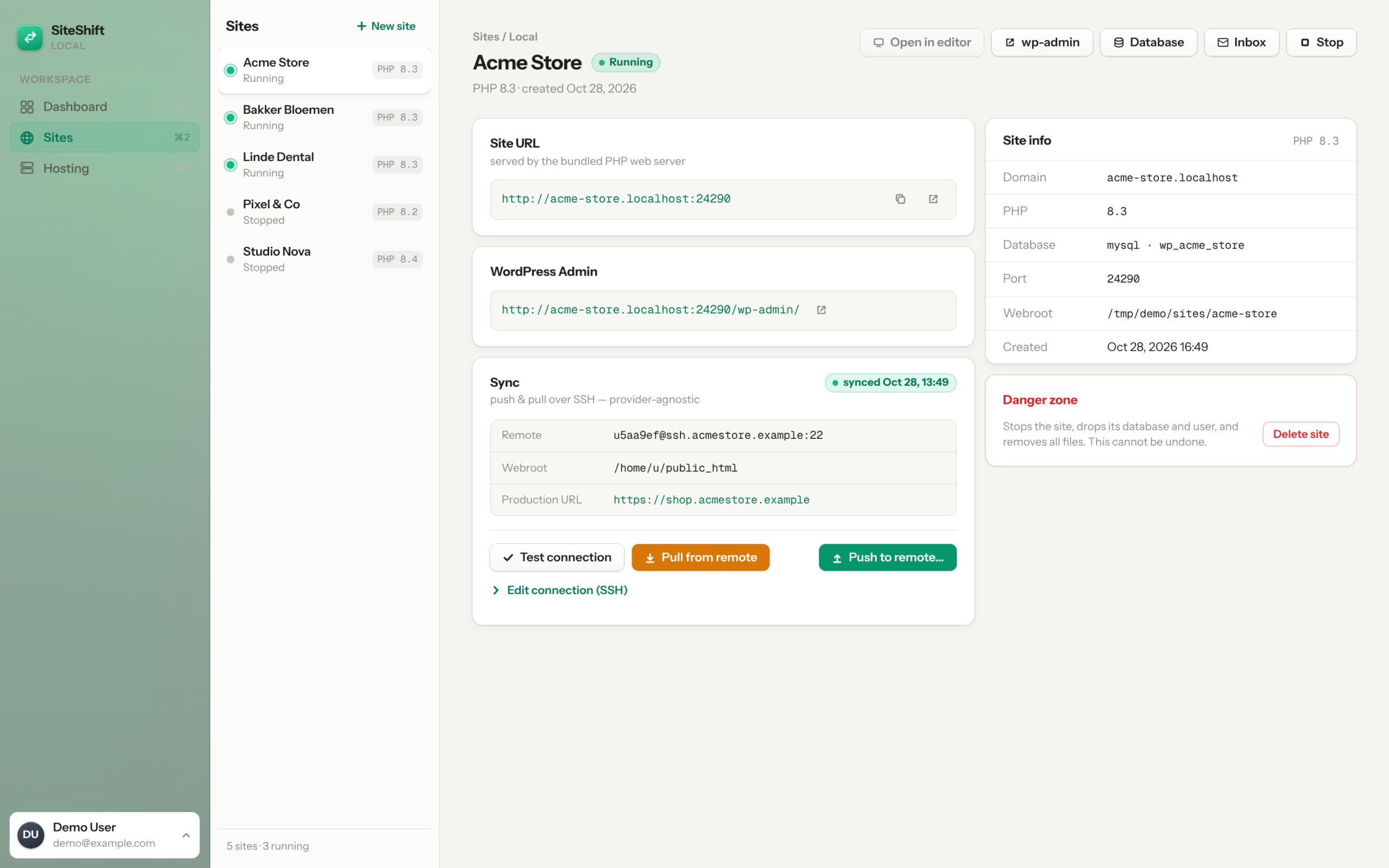Open the wp-admin URL link
The image size is (1389, 868).
[x=651, y=310]
